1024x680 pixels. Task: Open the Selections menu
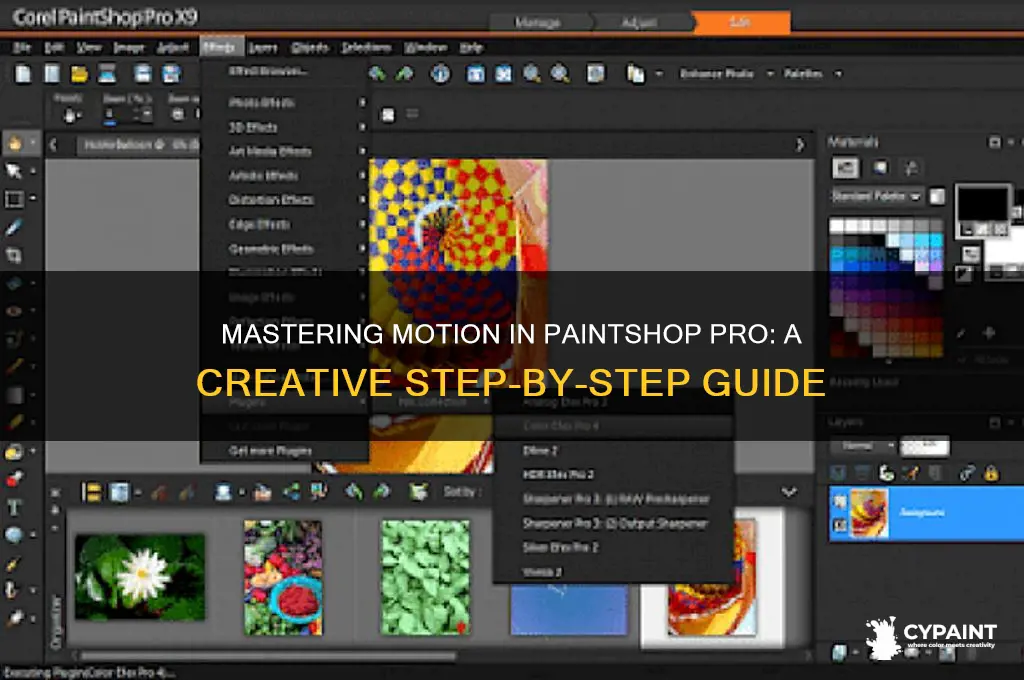[366, 47]
